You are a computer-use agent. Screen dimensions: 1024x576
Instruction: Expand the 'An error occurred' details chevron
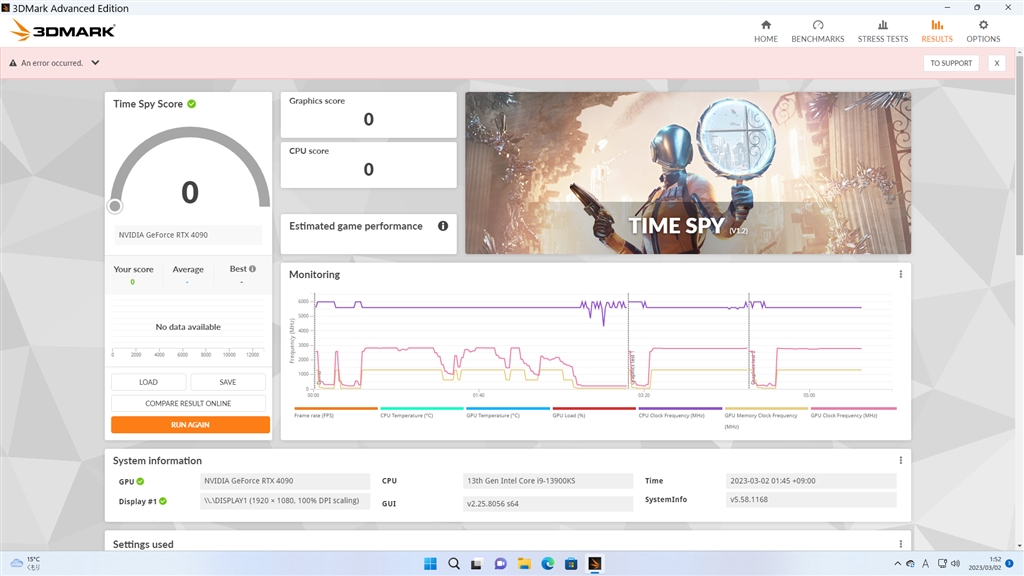[x=95, y=63]
